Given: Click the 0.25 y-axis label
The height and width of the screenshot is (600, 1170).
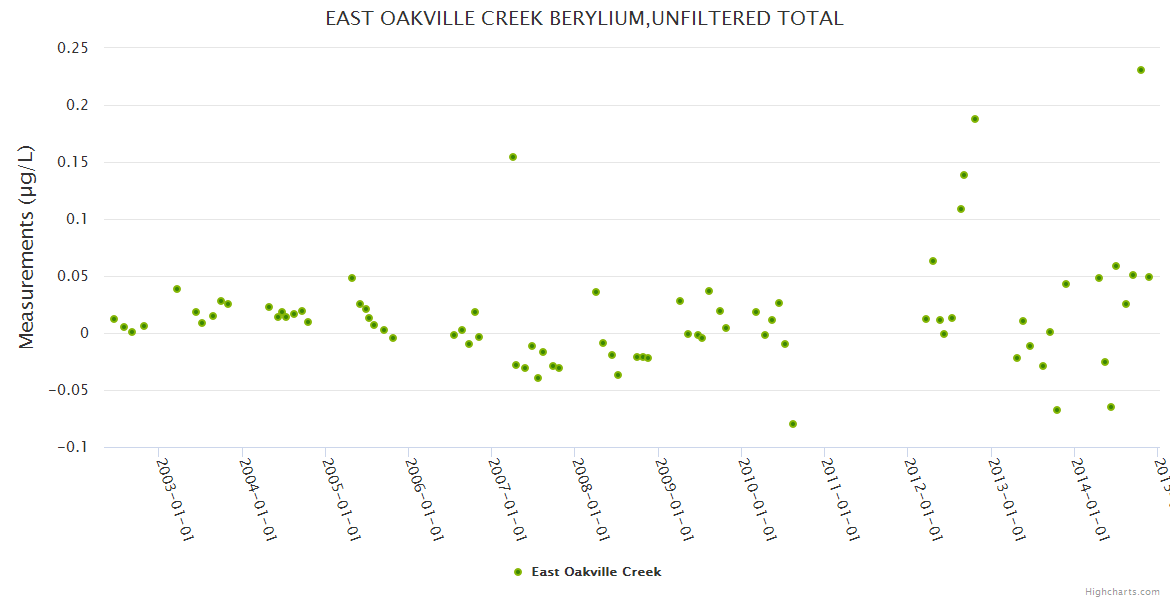Looking at the screenshot, I should click(x=69, y=48).
